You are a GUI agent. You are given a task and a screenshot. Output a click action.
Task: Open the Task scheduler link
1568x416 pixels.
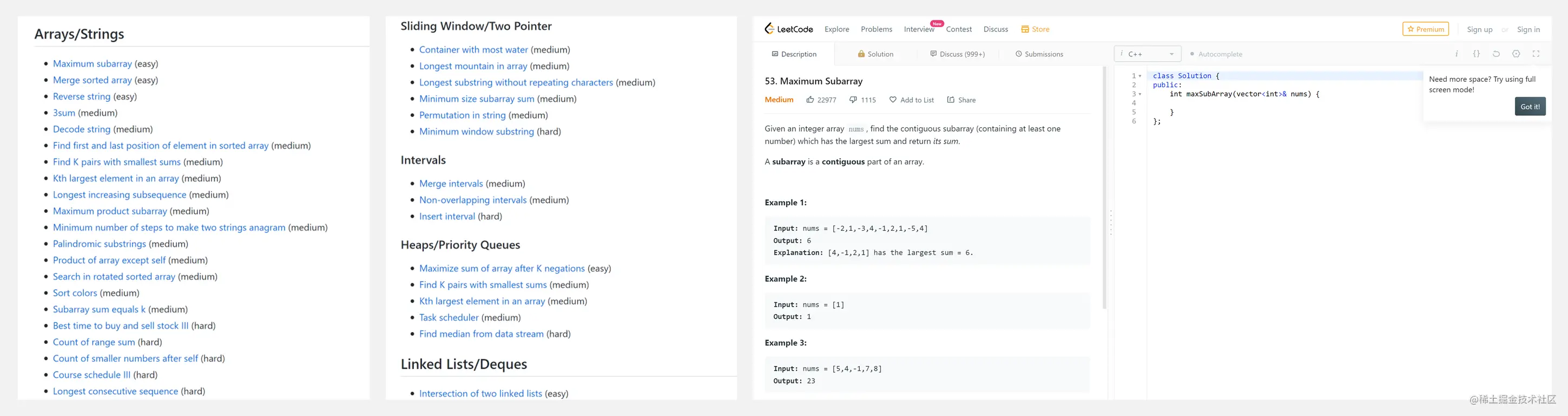[x=449, y=317]
